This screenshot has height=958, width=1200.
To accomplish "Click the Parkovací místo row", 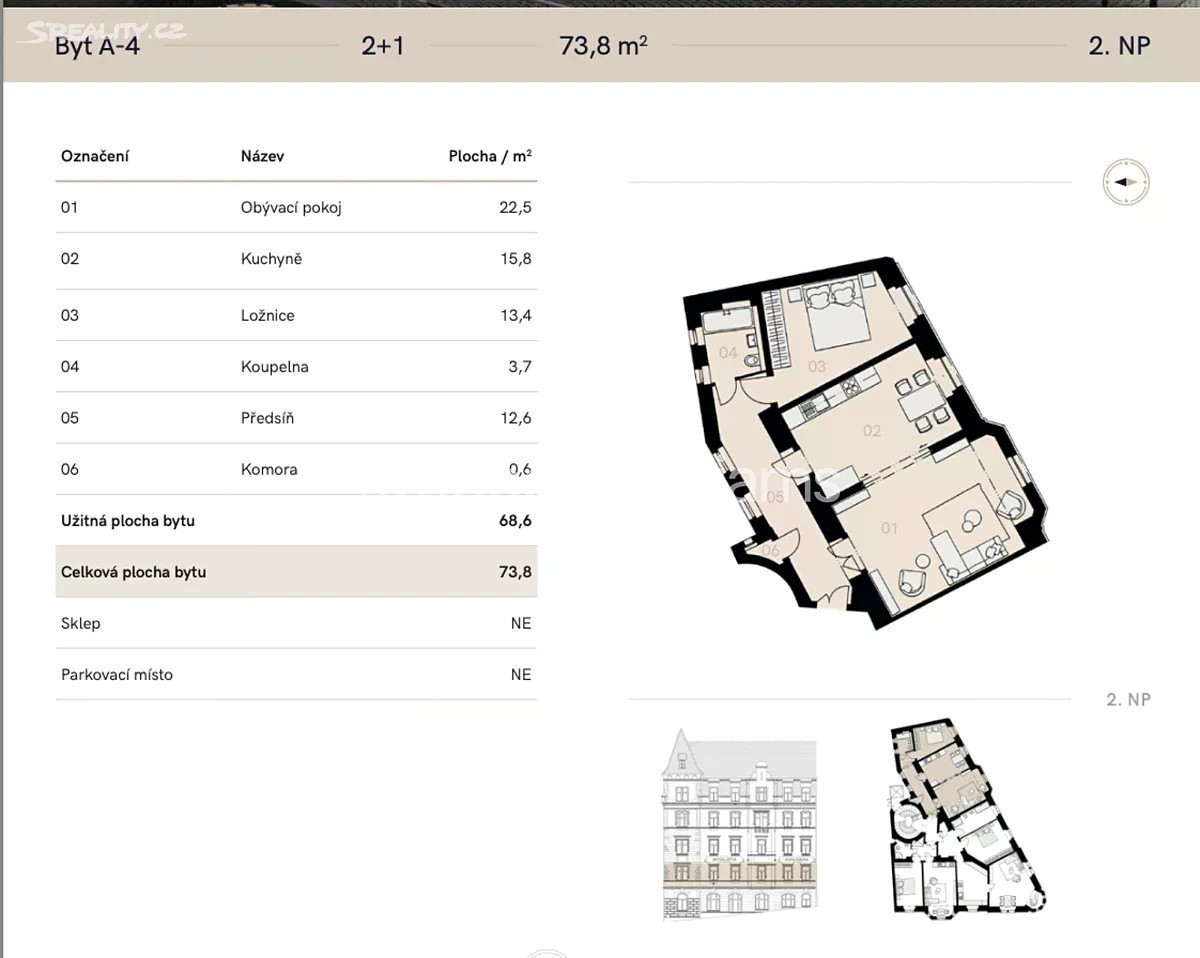I will (296, 675).
